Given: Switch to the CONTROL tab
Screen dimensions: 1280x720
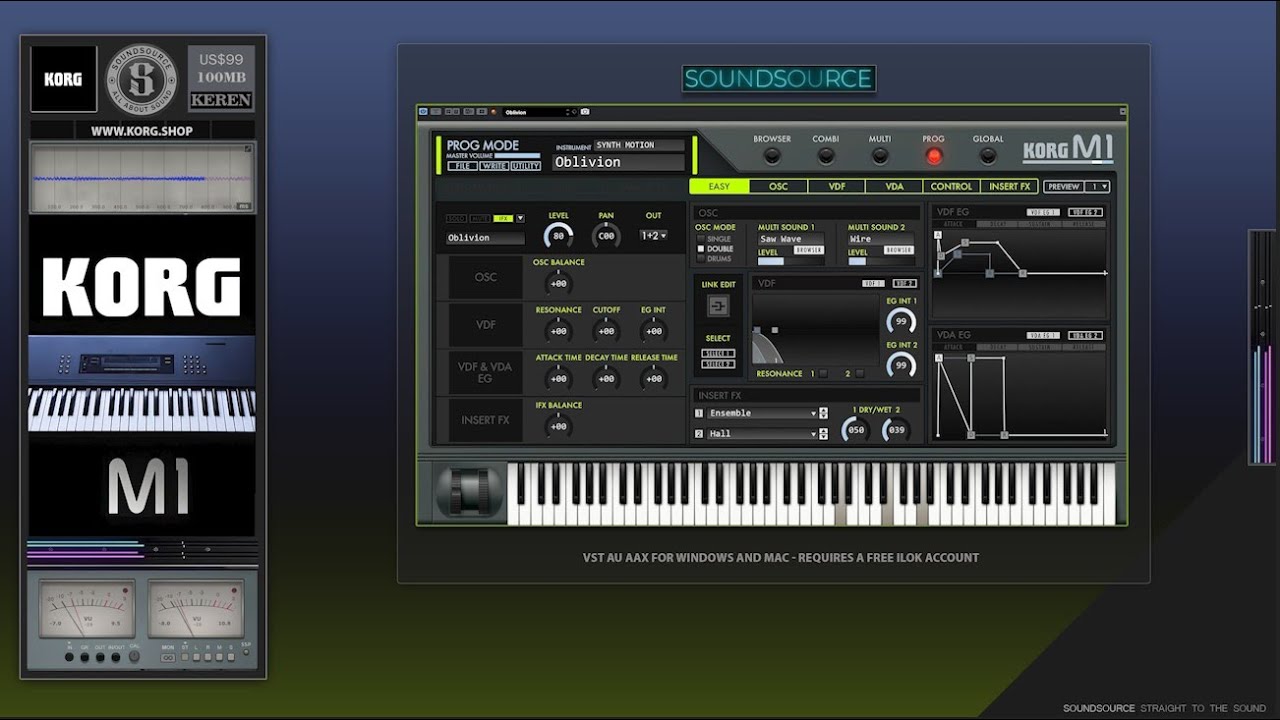Looking at the screenshot, I should pos(951,186).
